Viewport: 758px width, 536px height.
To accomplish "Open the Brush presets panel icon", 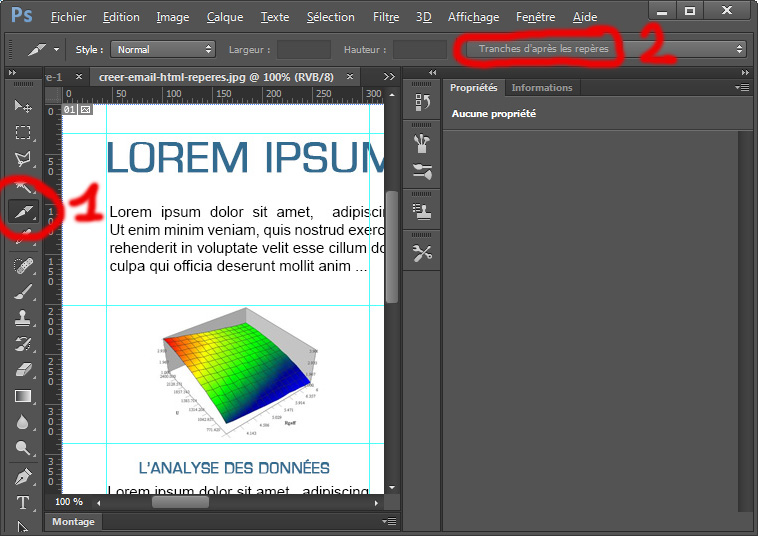I will pos(422,143).
